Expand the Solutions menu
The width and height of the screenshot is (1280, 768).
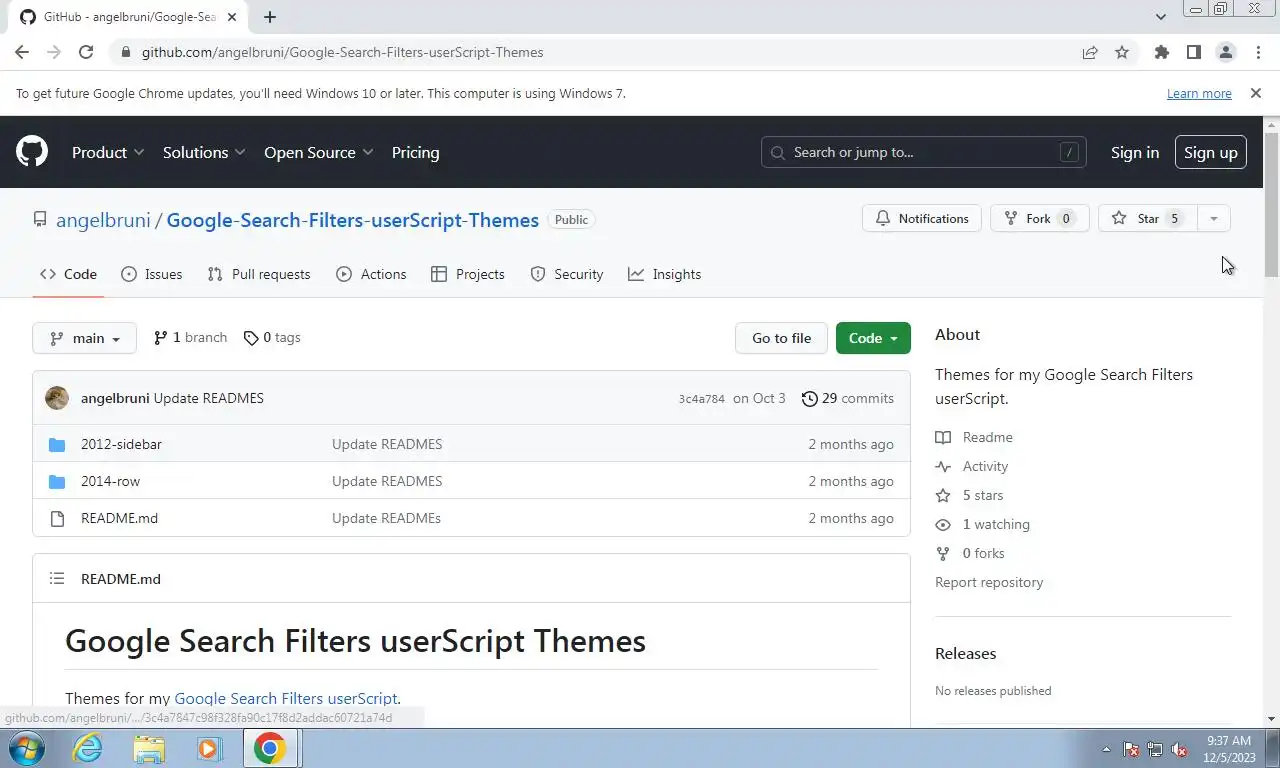(204, 152)
